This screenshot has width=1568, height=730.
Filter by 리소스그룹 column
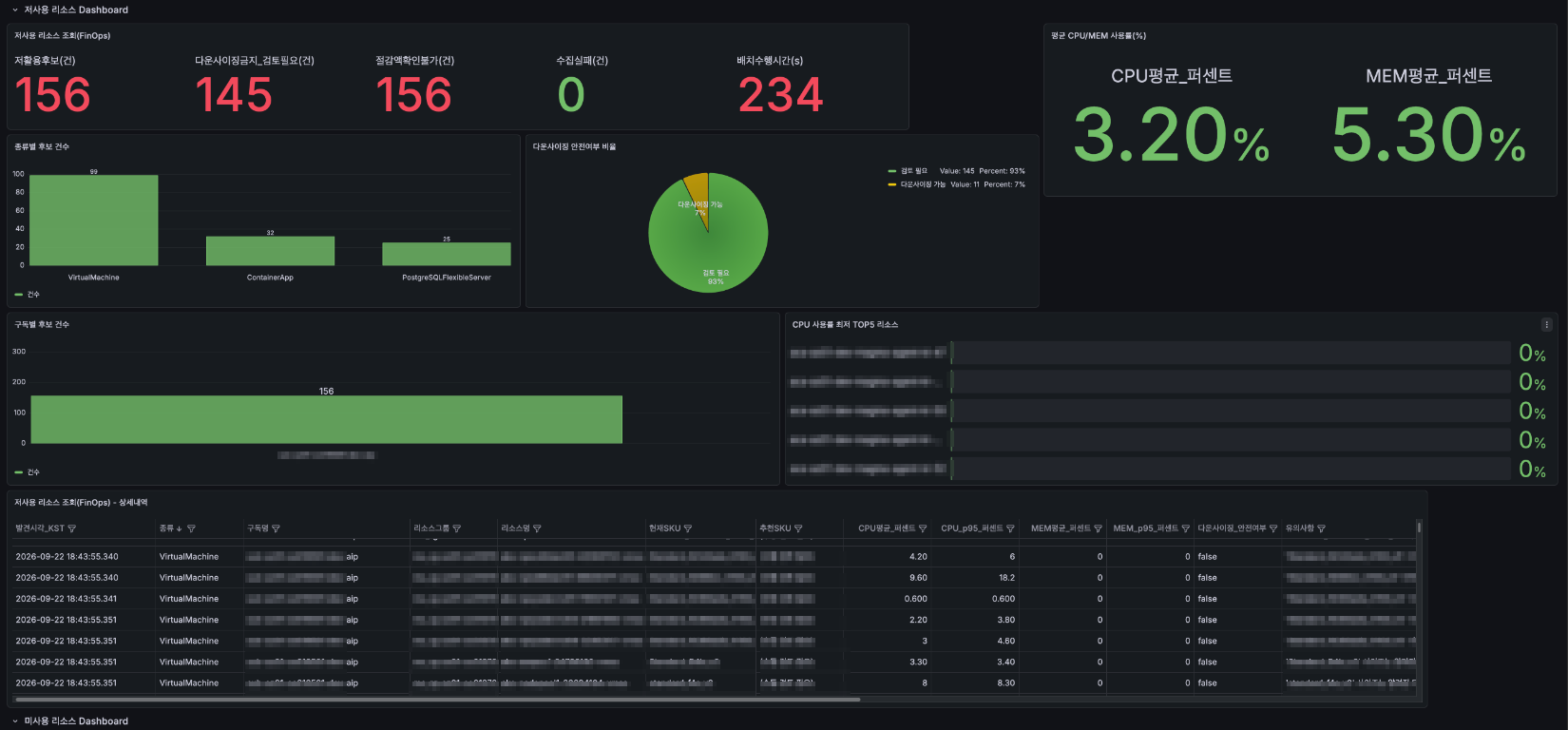click(x=457, y=528)
